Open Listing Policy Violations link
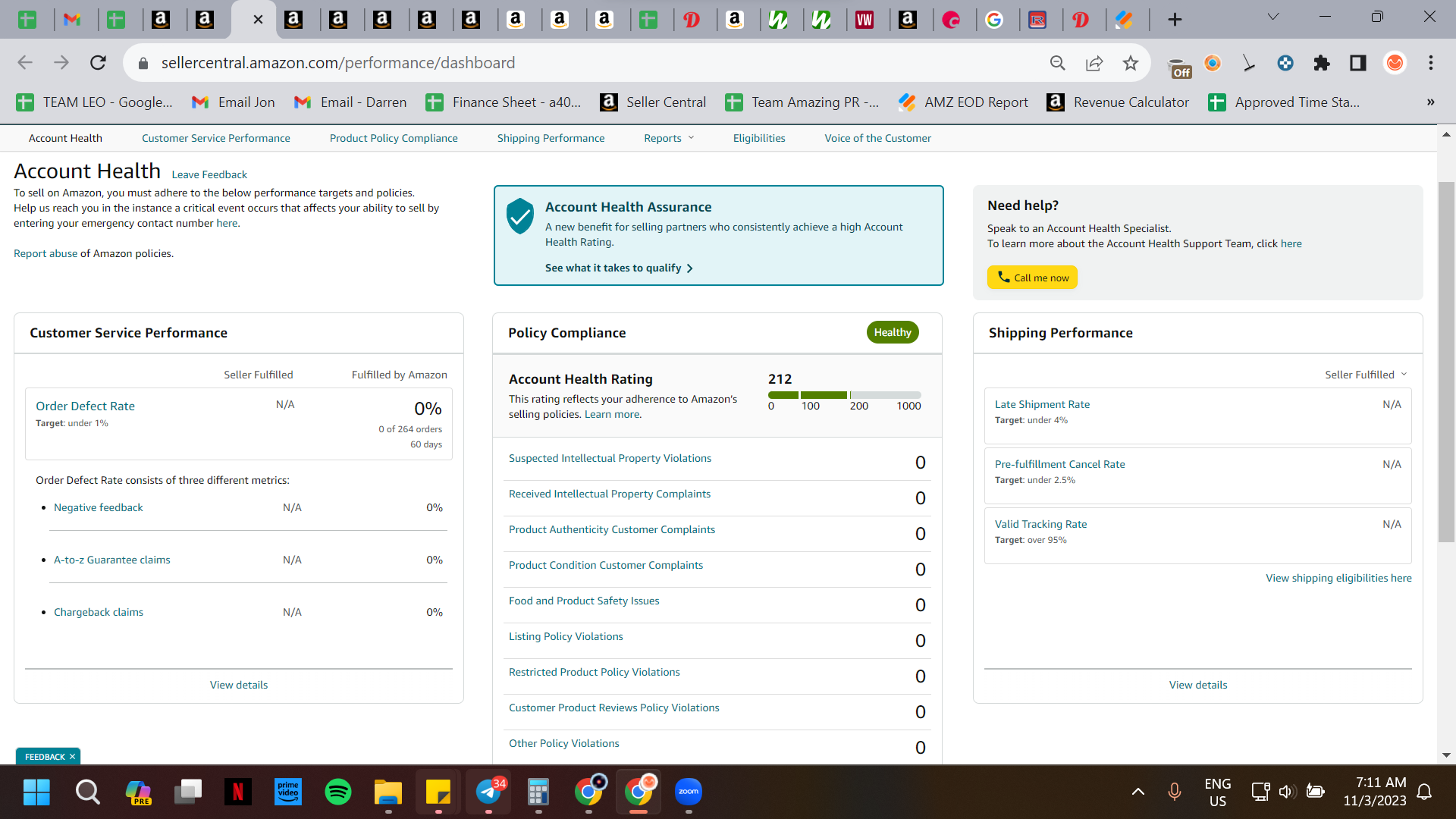Image resolution: width=1456 pixels, height=819 pixels. [566, 636]
